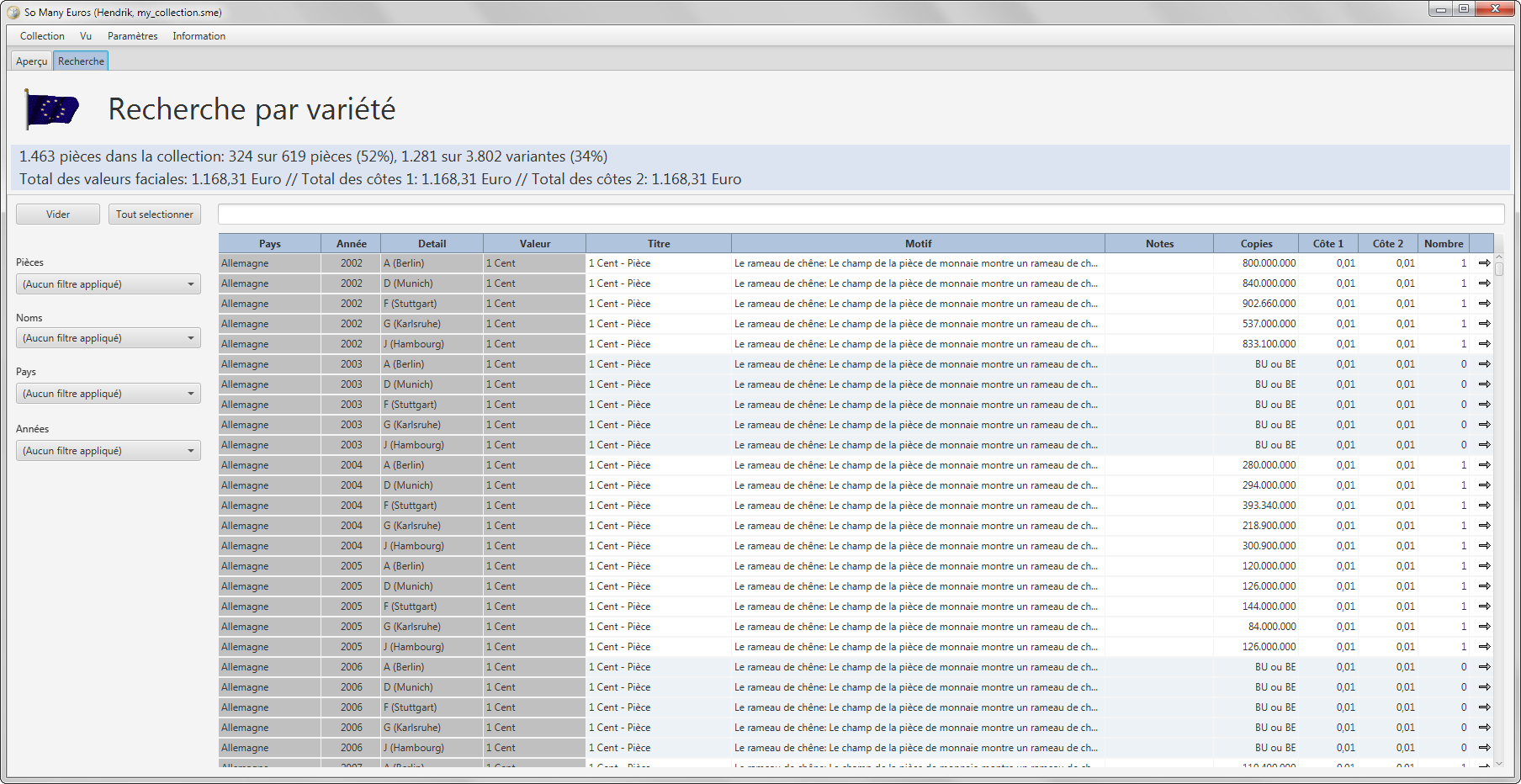1521x784 pixels.
Task: Open arrow for 2005 G (Karlsruhe) row
Action: (1484, 627)
